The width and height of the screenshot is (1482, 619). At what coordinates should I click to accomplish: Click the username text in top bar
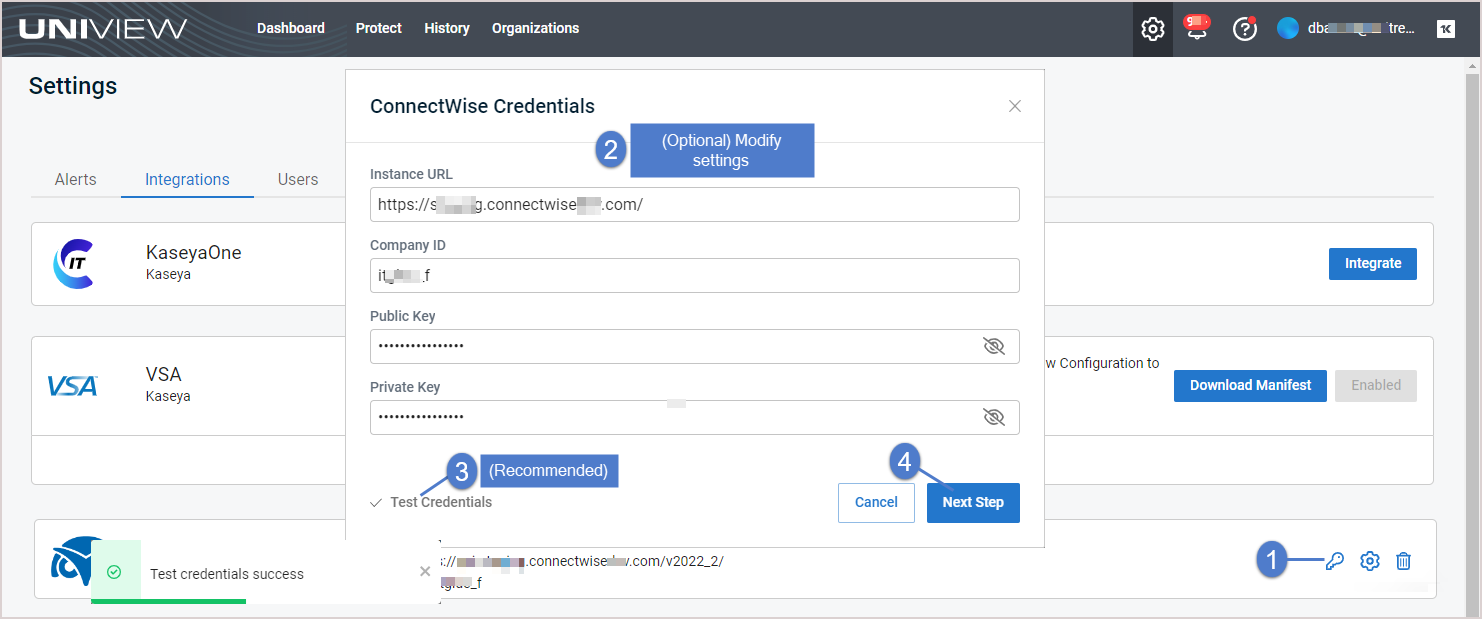tap(1361, 29)
